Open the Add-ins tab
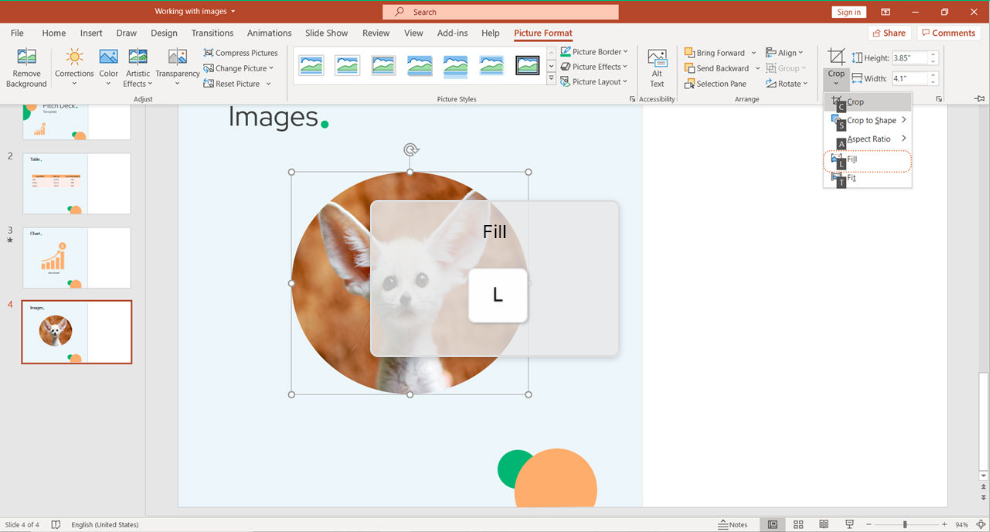Viewport: 990px width, 532px height. (453, 33)
